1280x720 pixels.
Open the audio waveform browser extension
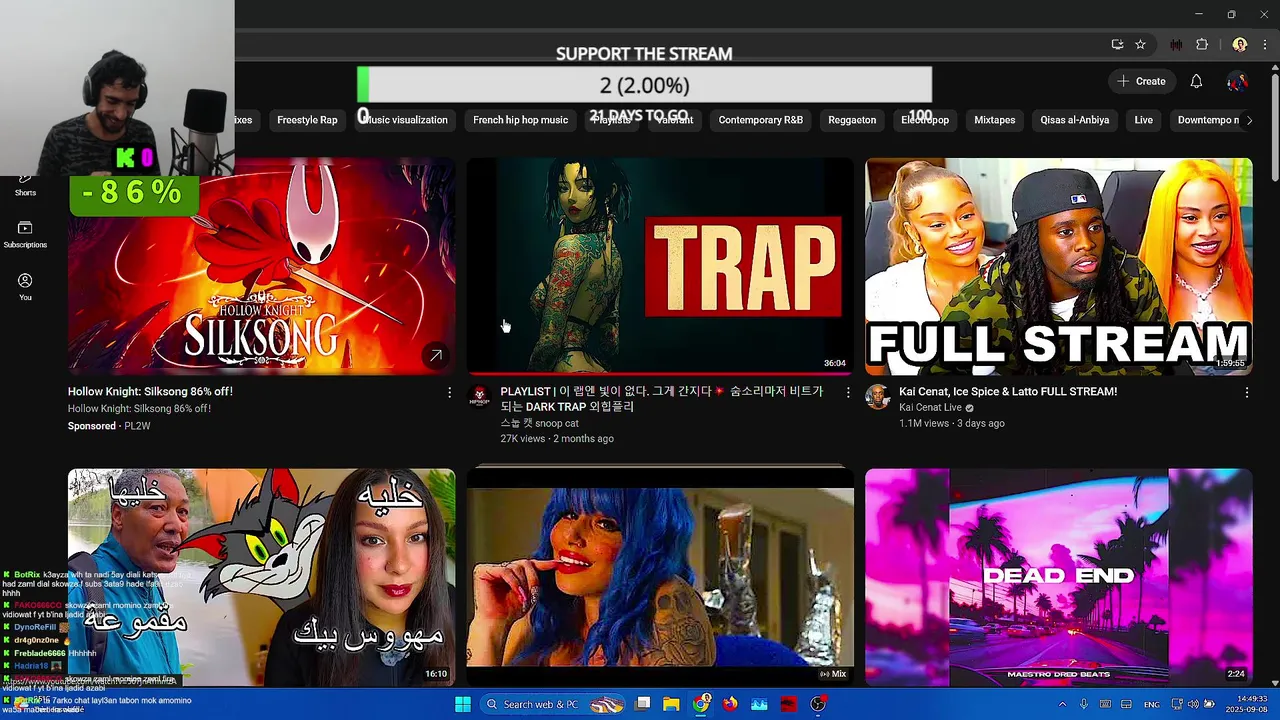tap(1176, 44)
